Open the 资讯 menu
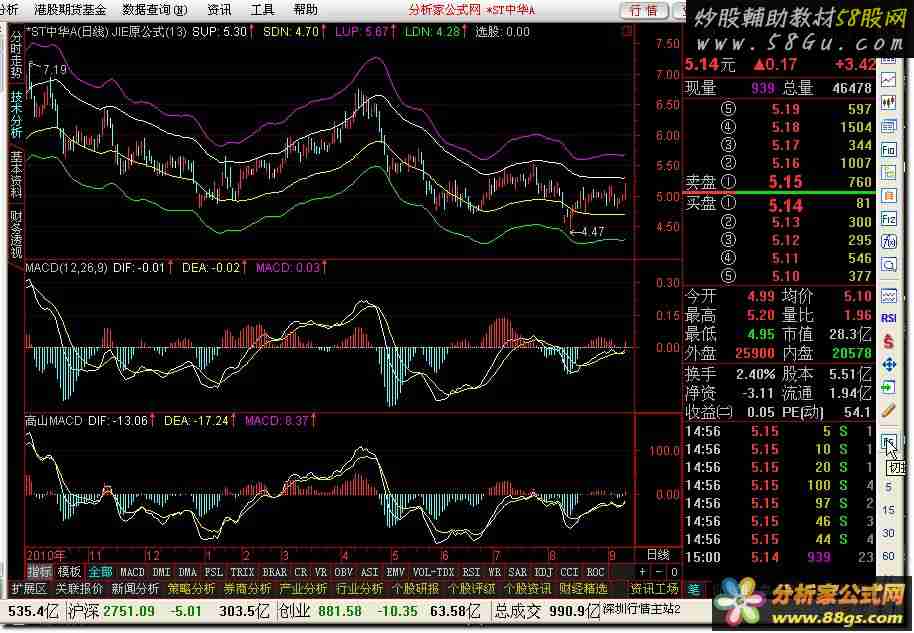This screenshot has height=633, width=914. tap(219, 10)
